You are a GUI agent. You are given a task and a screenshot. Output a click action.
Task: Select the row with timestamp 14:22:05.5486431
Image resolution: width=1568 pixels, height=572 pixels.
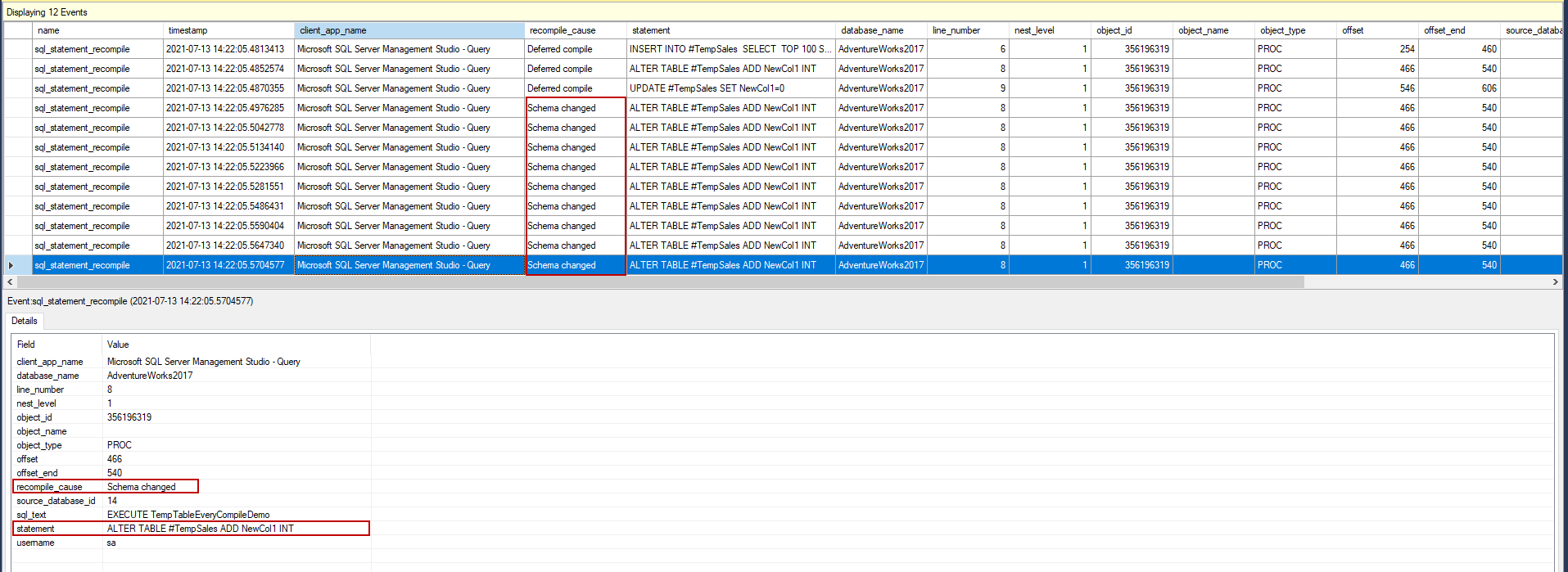[783, 206]
